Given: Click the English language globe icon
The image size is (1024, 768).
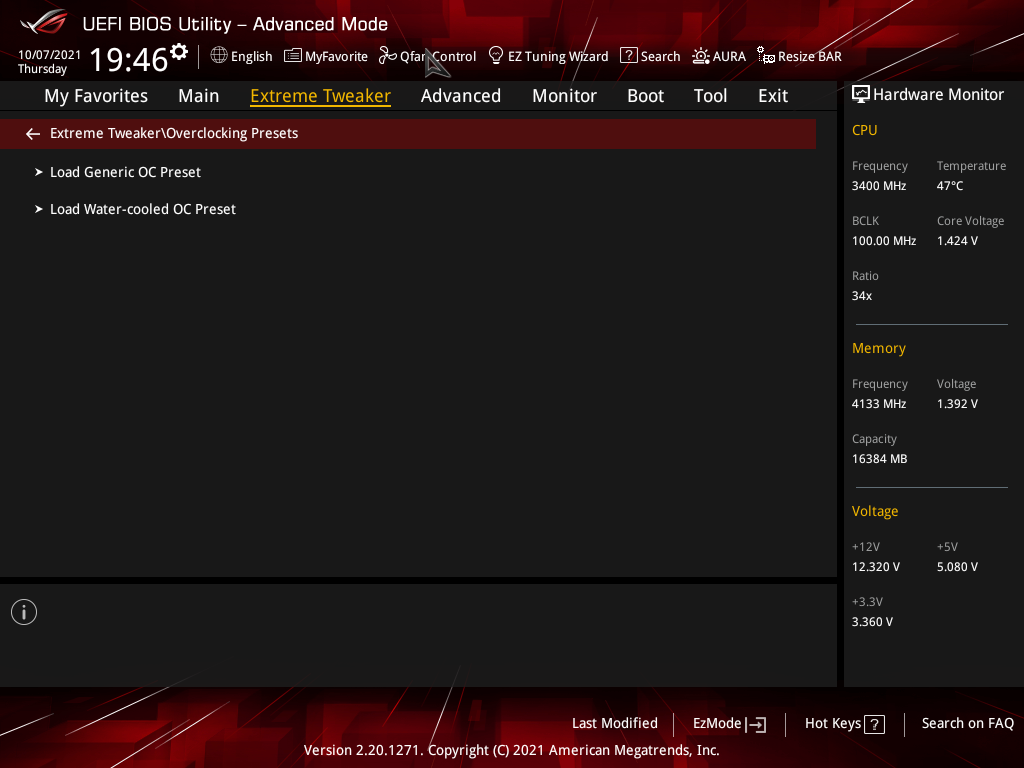Looking at the screenshot, I should 219,56.
